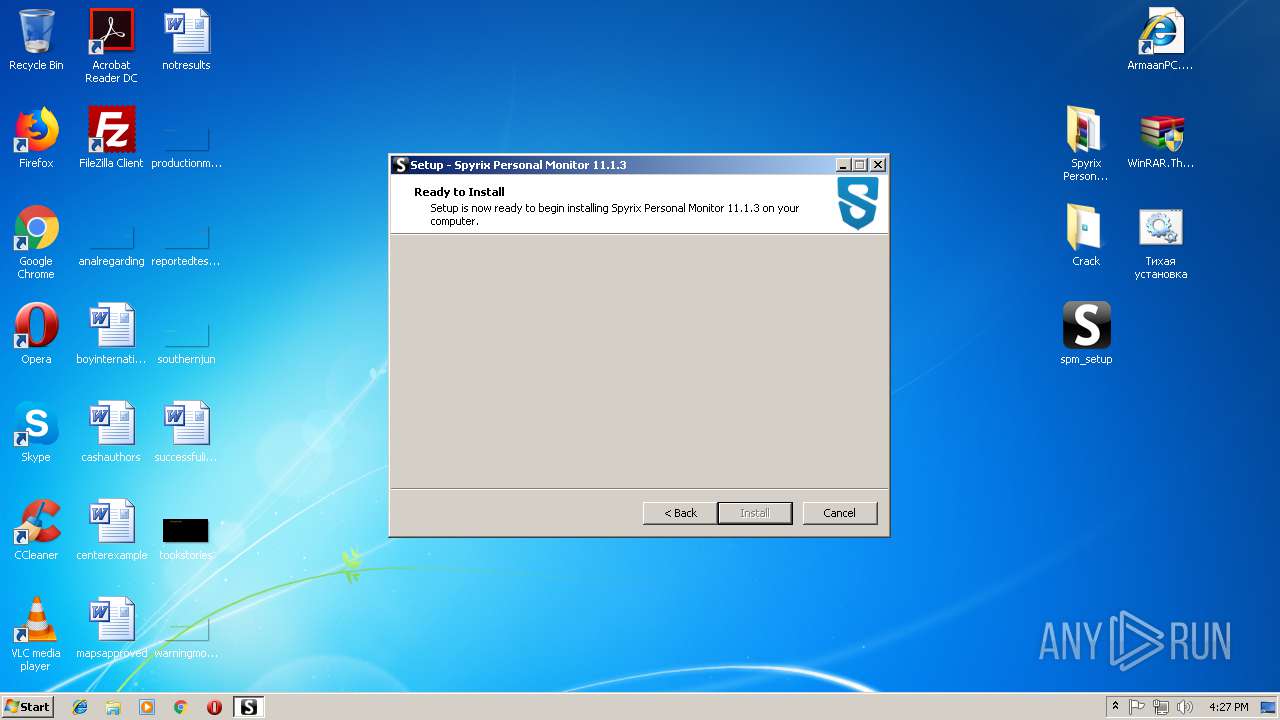The height and width of the screenshot is (720, 1280).
Task: Select the cashauthors Word document
Action: (x=111, y=433)
